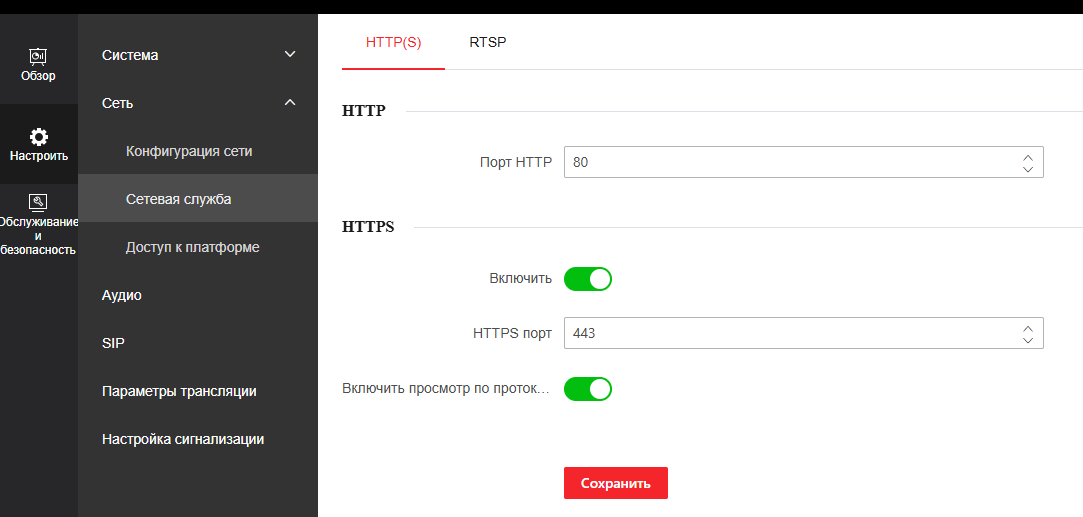This screenshot has width=1083, height=517.
Task: Disable the HTTPS Включить toggle
Action: (x=587, y=279)
